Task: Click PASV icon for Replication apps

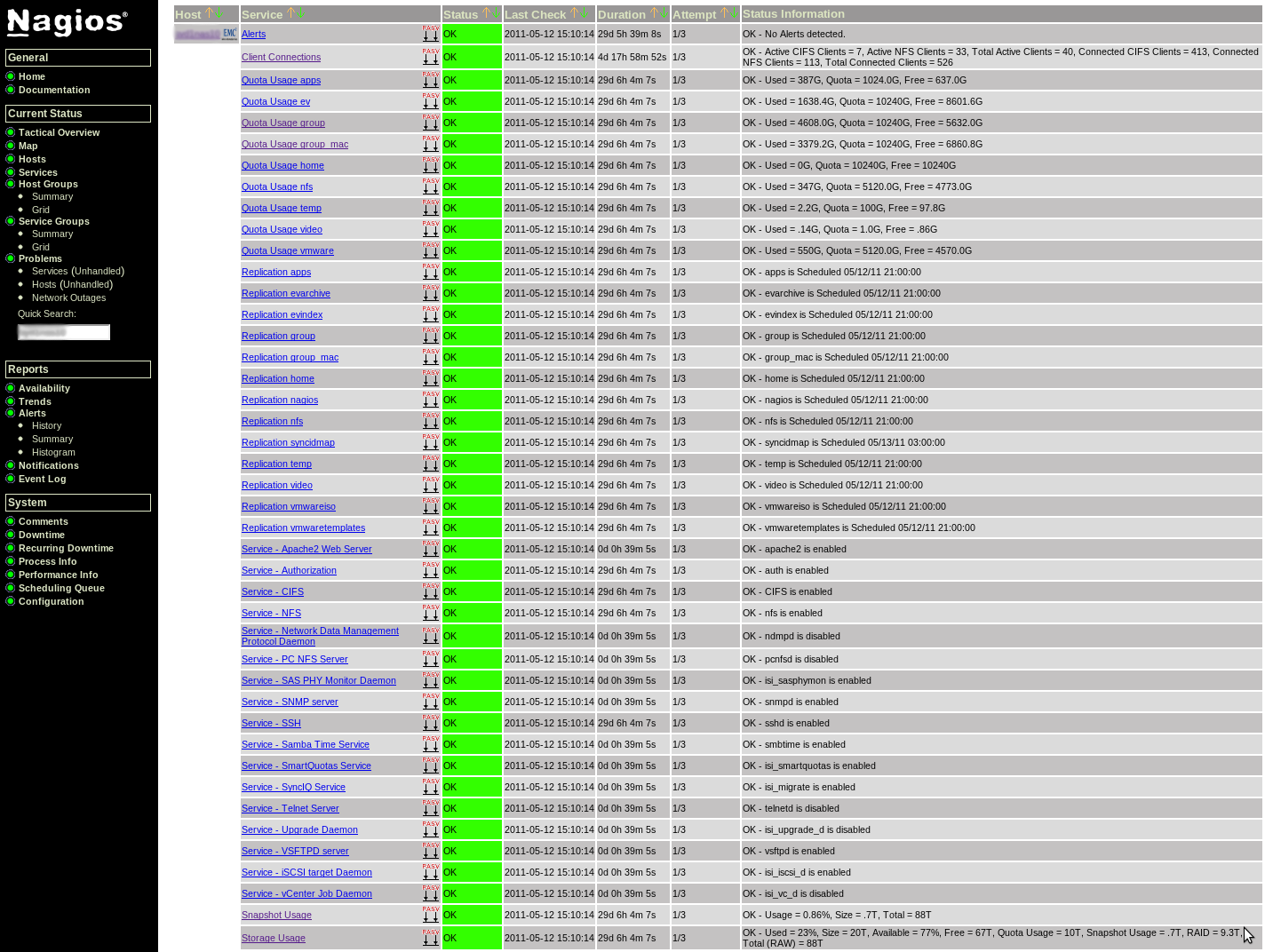Action: coord(431,272)
